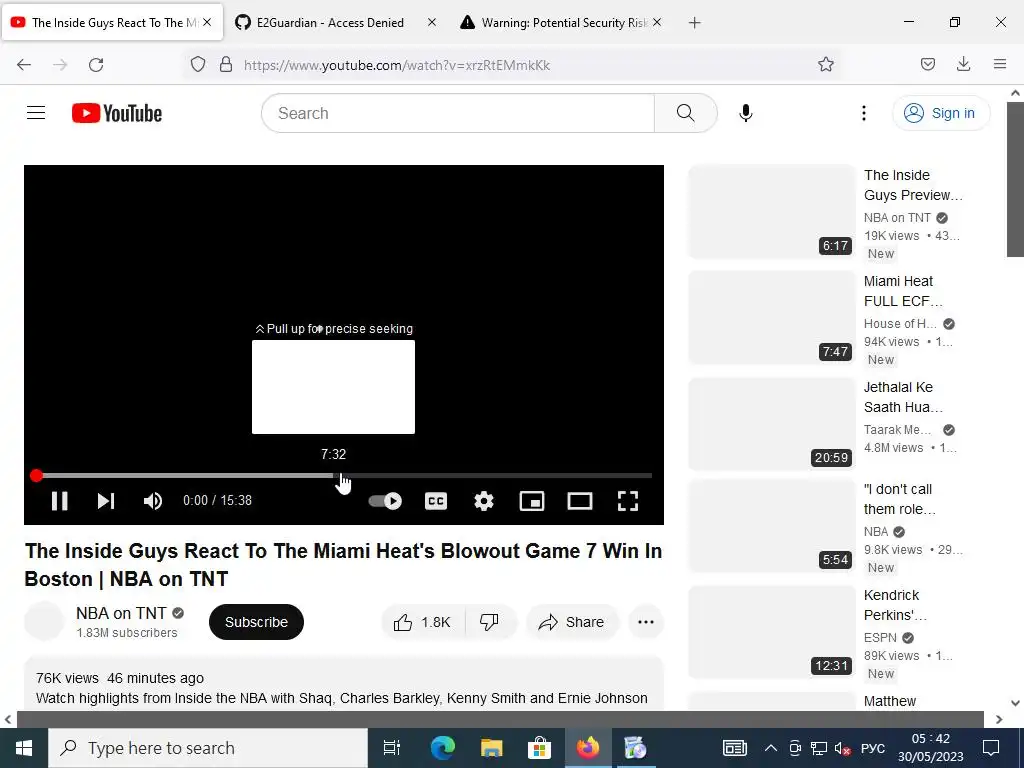Click the red playhead scrubber at start
The width and height of the screenshot is (1024, 768).
point(37,475)
